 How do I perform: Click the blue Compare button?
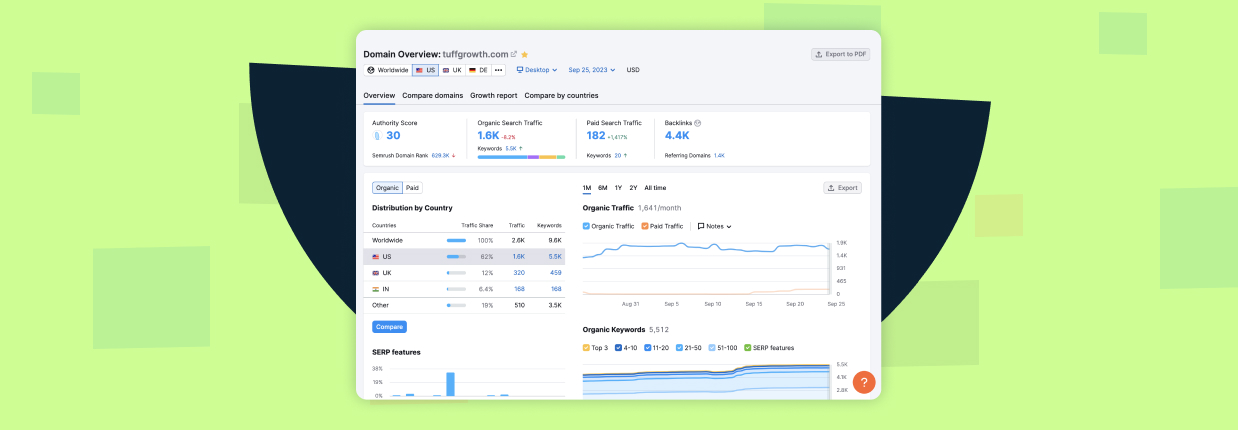[389, 327]
